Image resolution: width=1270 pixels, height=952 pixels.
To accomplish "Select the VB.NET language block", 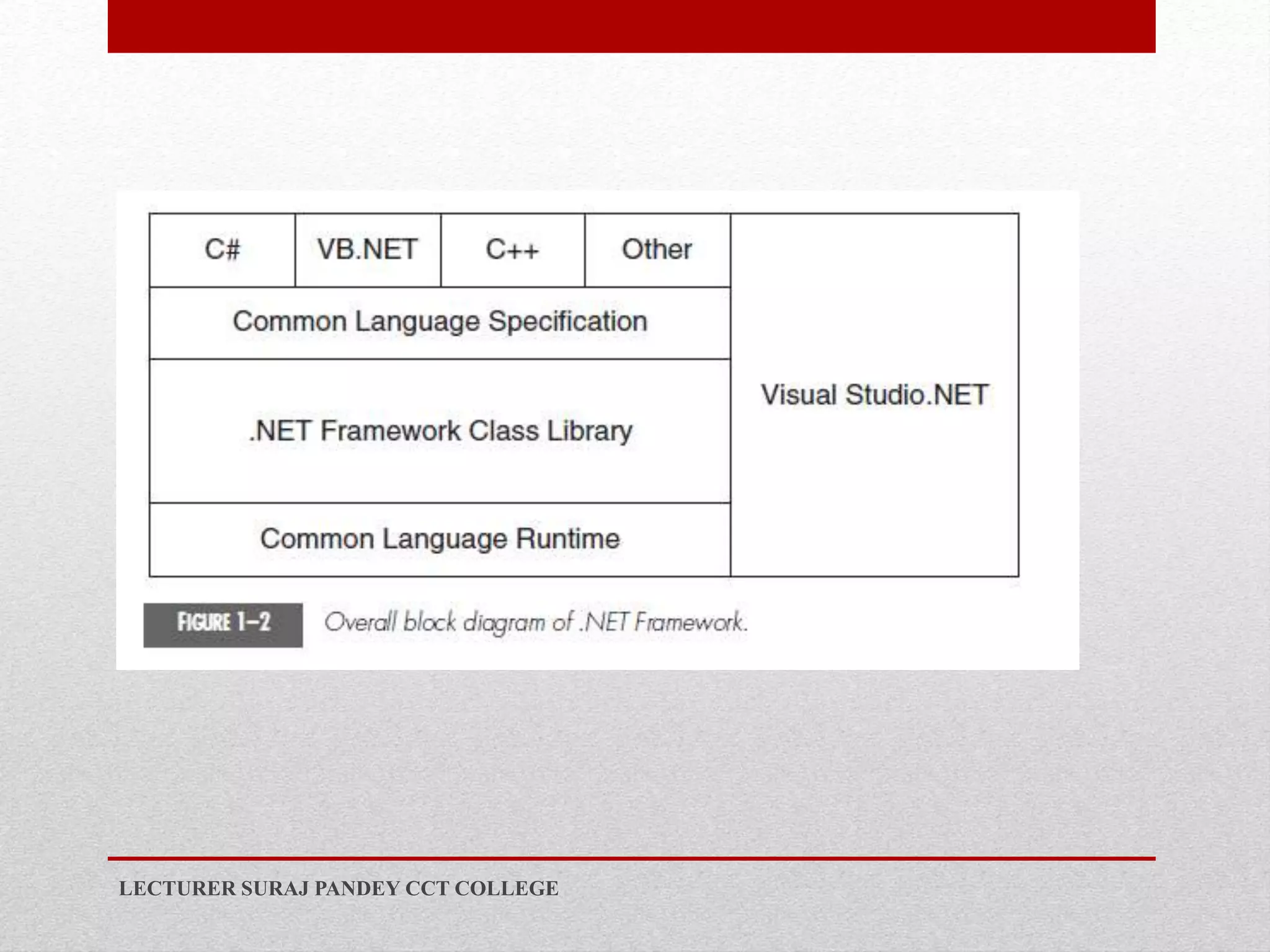I will [368, 250].
